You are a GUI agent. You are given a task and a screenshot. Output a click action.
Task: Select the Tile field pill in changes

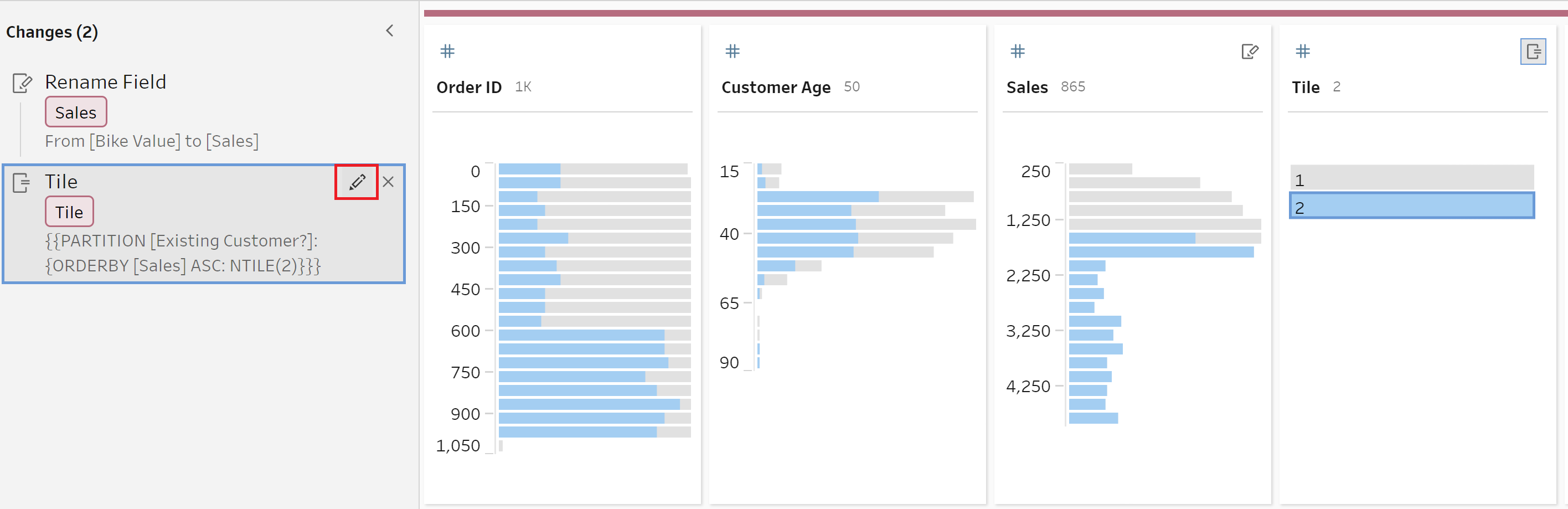coord(69,212)
